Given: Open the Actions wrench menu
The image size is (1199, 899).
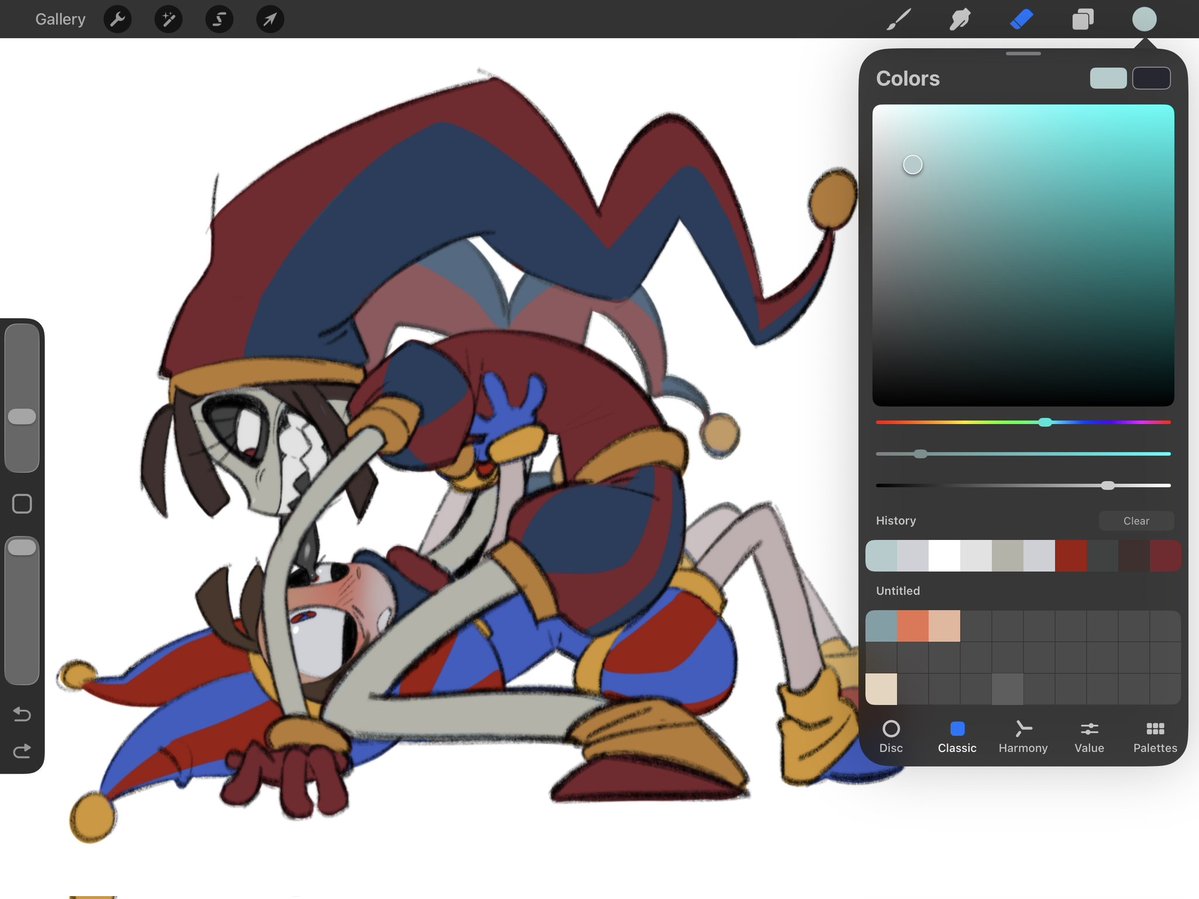Looking at the screenshot, I should (117, 19).
